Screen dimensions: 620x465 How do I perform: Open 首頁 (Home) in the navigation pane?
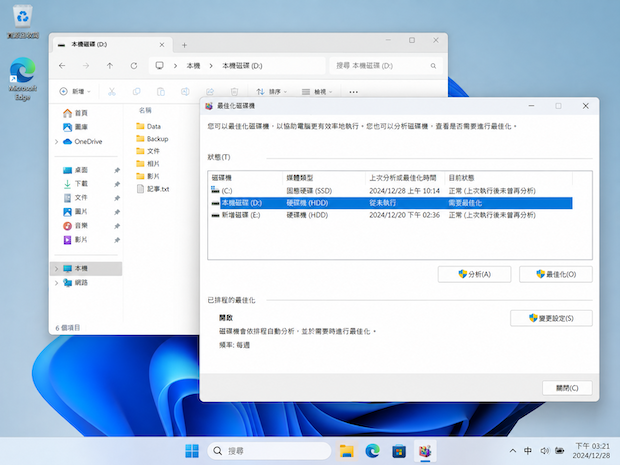75,113
